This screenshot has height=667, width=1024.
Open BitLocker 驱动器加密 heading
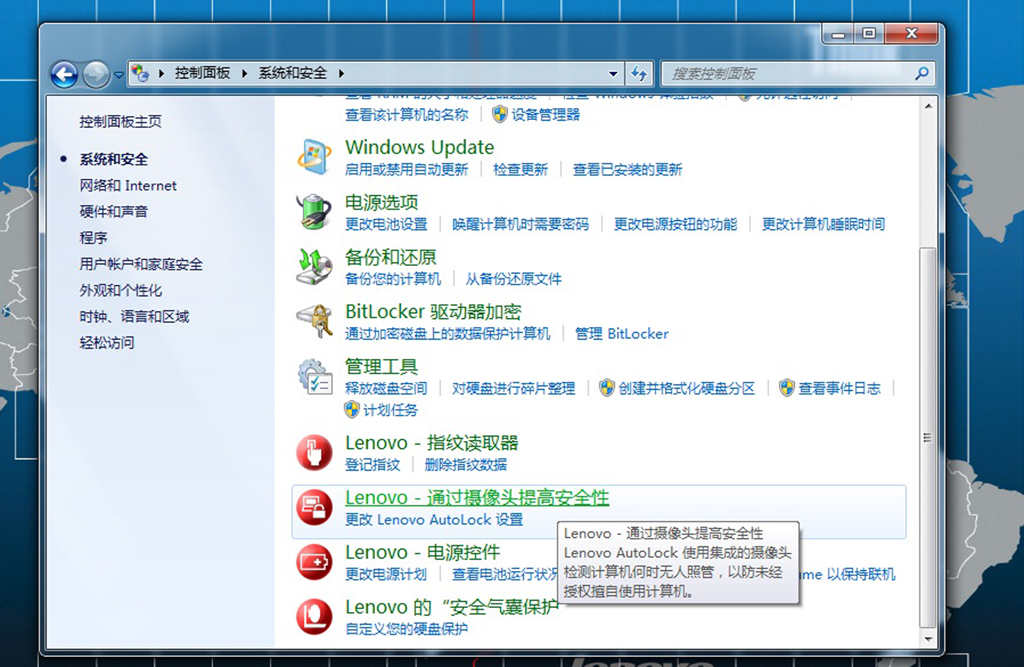433,312
